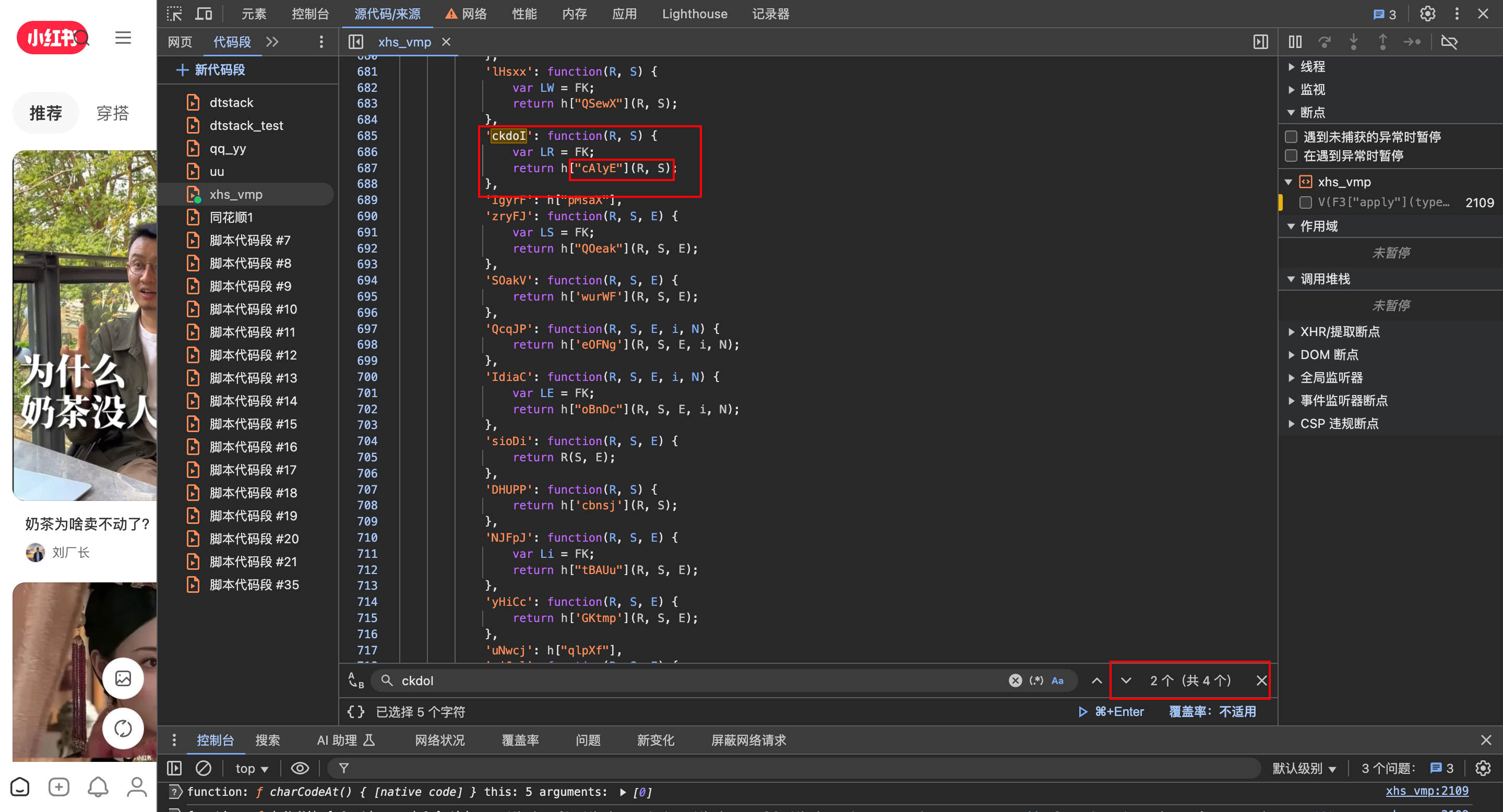Select the dtstack_test snippet
1503x812 pixels.
(x=246, y=125)
